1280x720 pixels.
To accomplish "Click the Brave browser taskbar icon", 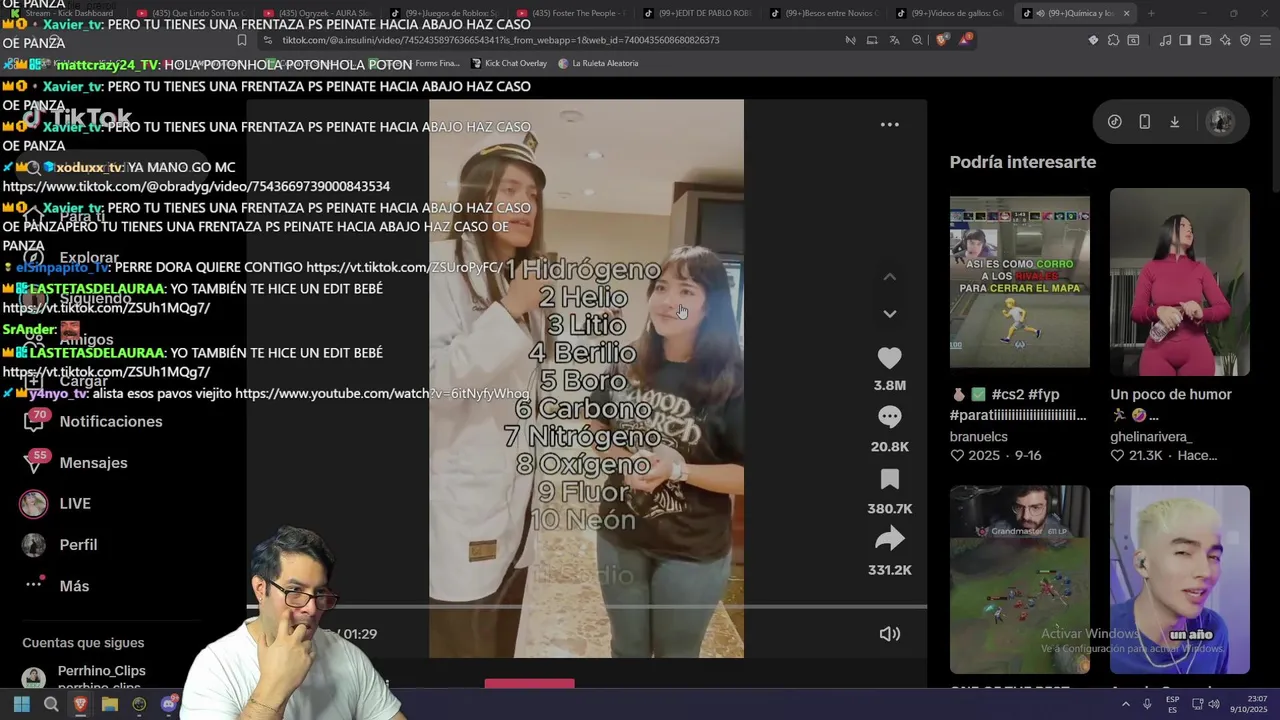I will tap(80, 705).
